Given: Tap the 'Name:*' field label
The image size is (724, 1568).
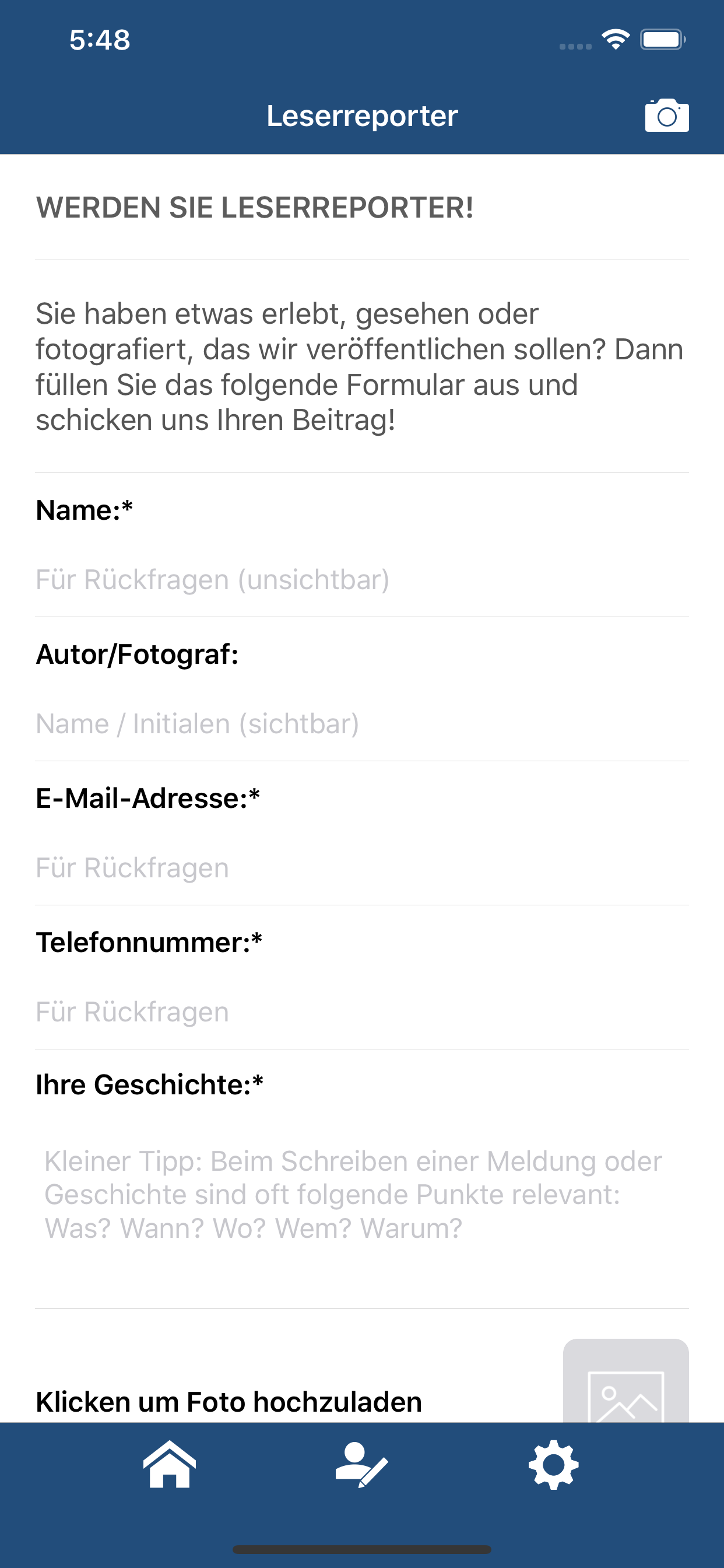Looking at the screenshot, I should tap(84, 510).
